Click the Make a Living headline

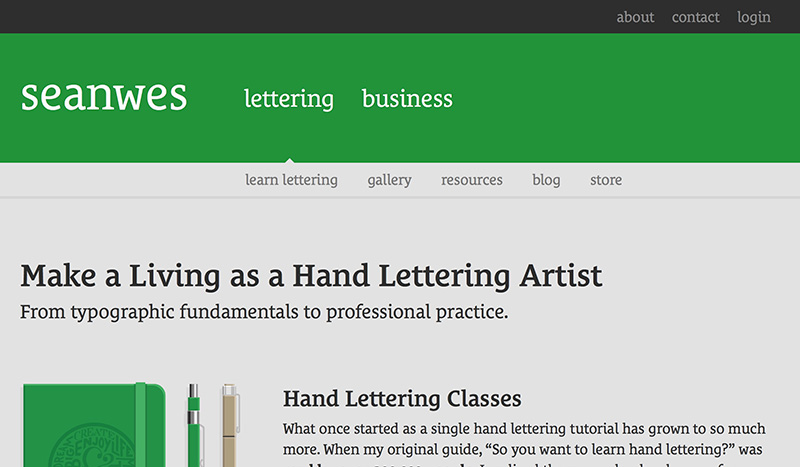coord(311,276)
